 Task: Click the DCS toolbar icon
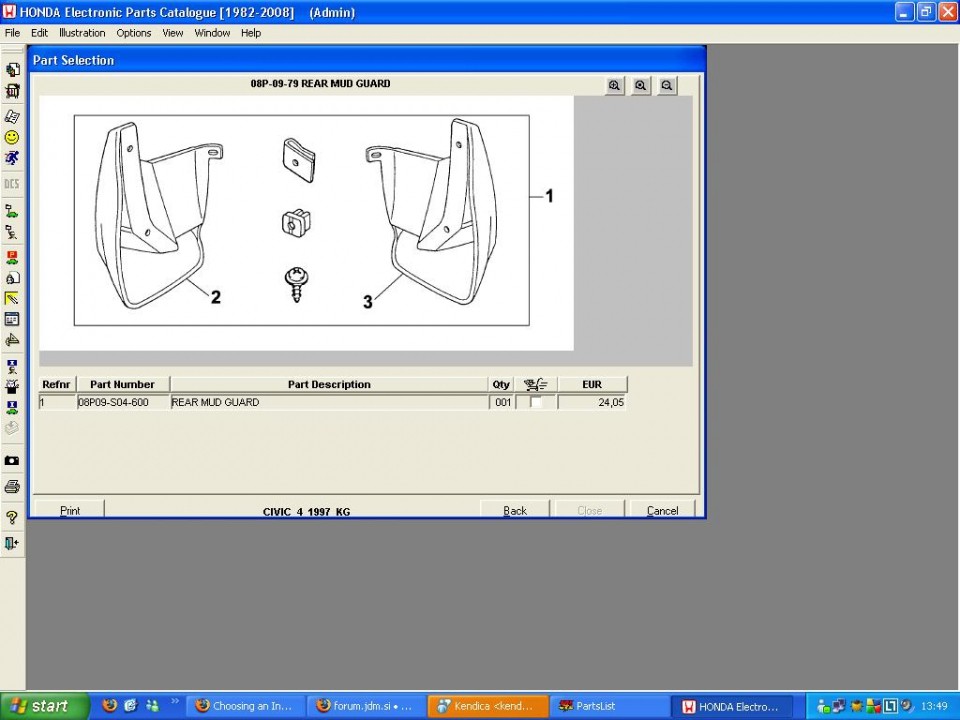[x=12, y=184]
